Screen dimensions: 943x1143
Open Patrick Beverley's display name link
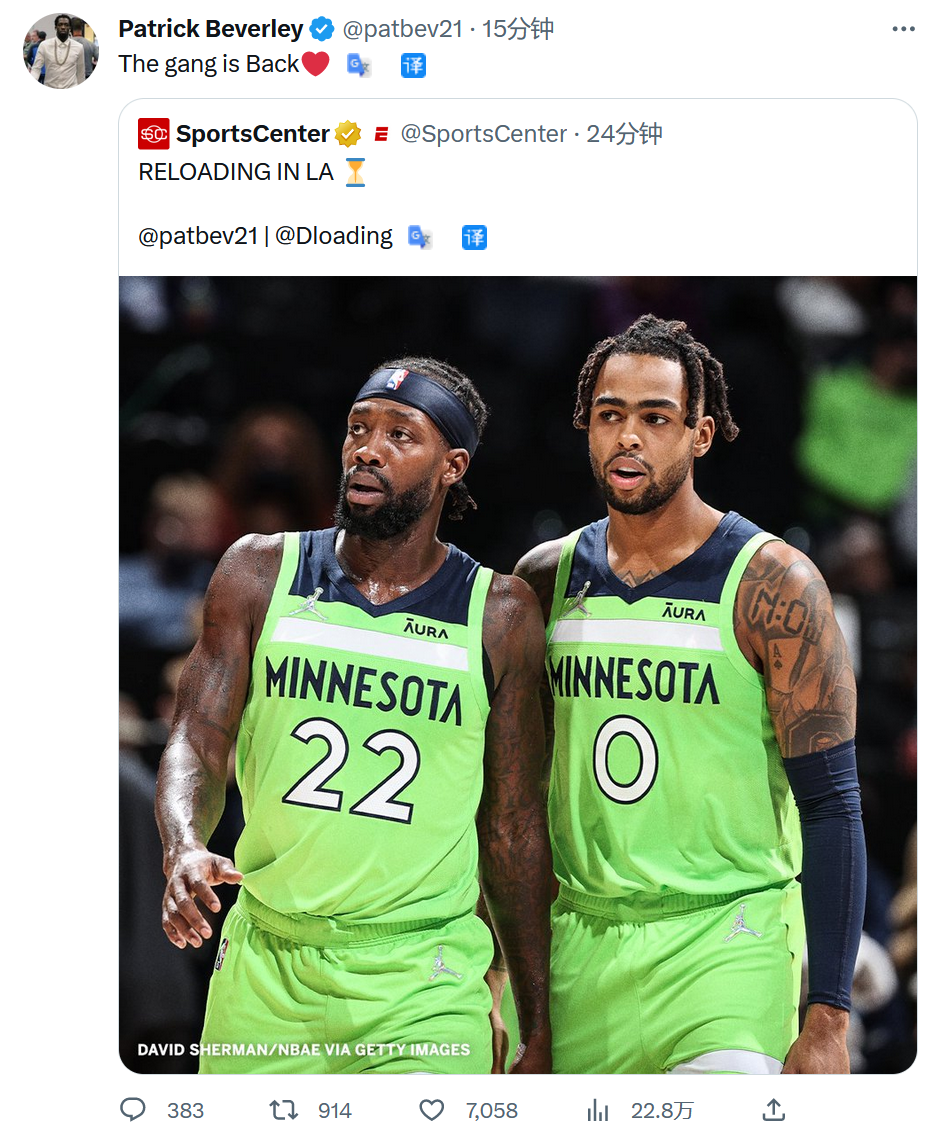click(x=211, y=29)
